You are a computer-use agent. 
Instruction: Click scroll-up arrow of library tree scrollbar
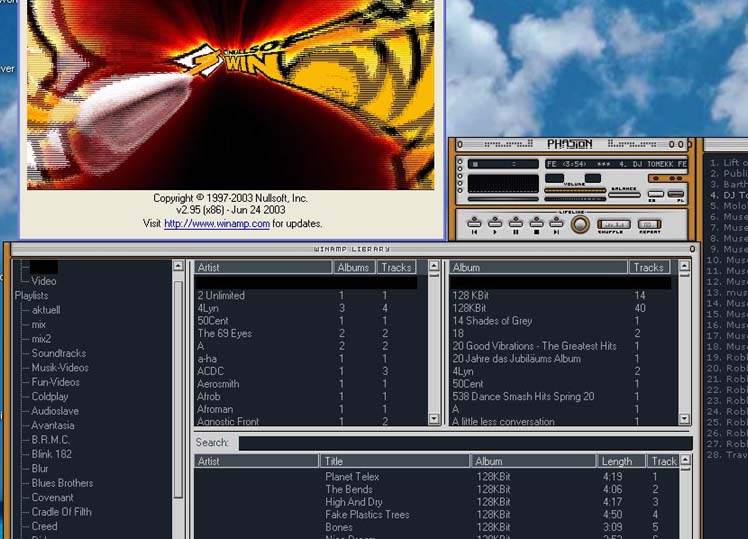coord(178,266)
